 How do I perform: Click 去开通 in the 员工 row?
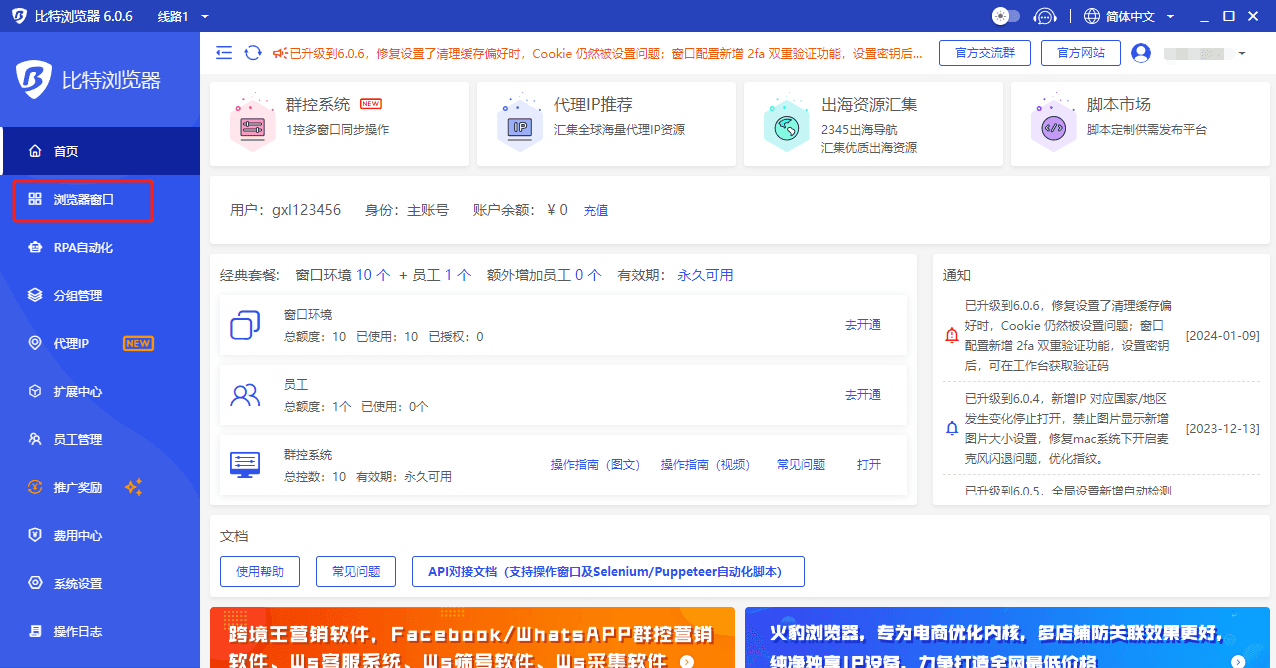pos(863,395)
